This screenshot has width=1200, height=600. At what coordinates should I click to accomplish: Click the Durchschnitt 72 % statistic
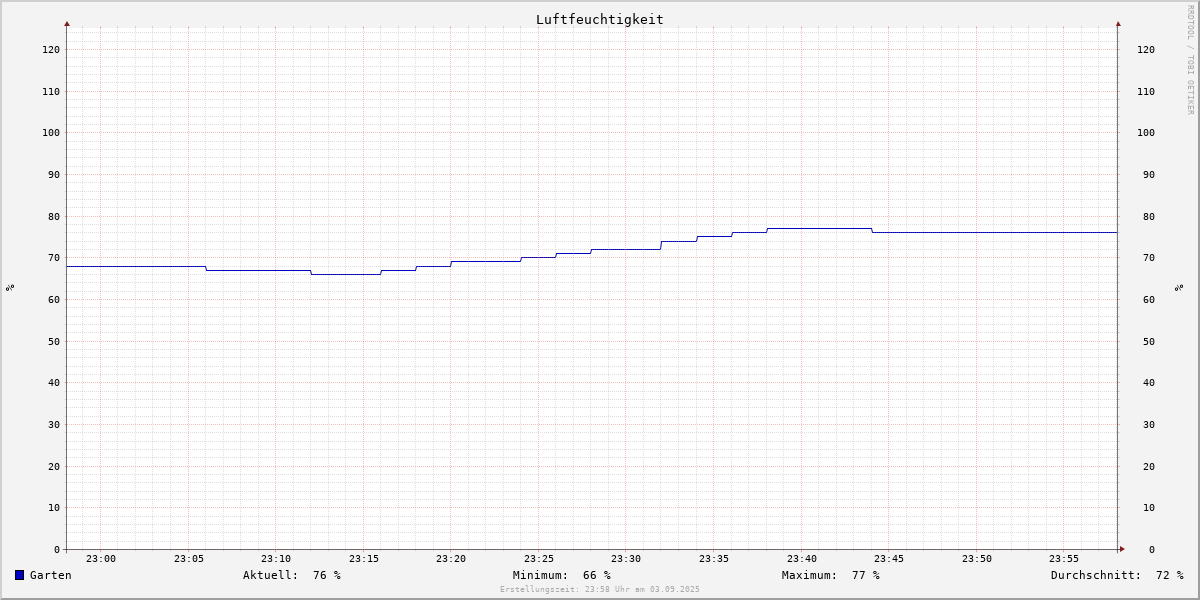pyautogui.click(x=1116, y=575)
